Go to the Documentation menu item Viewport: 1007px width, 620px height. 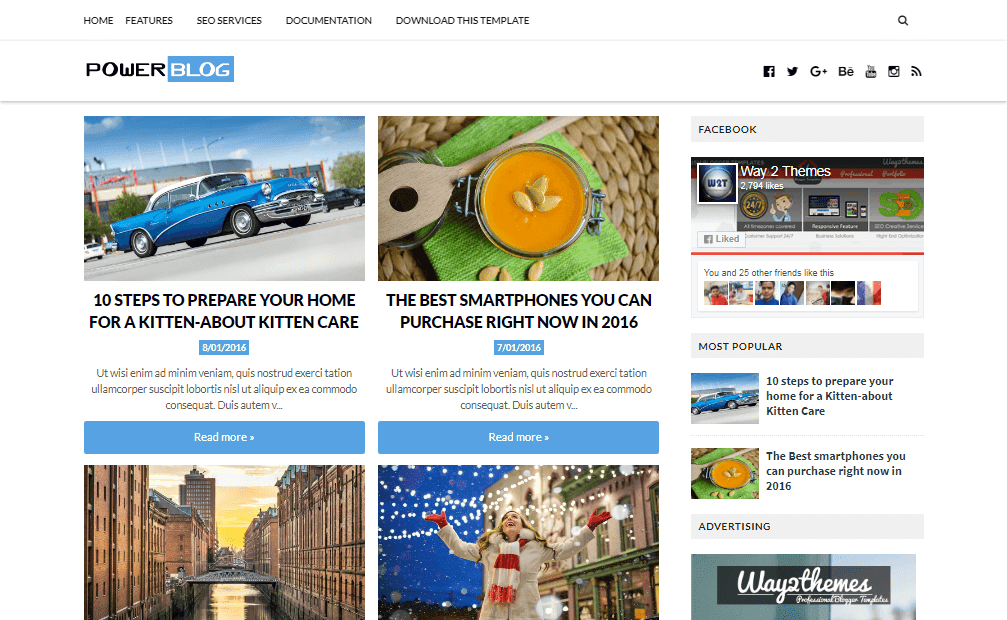click(x=329, y=21)
